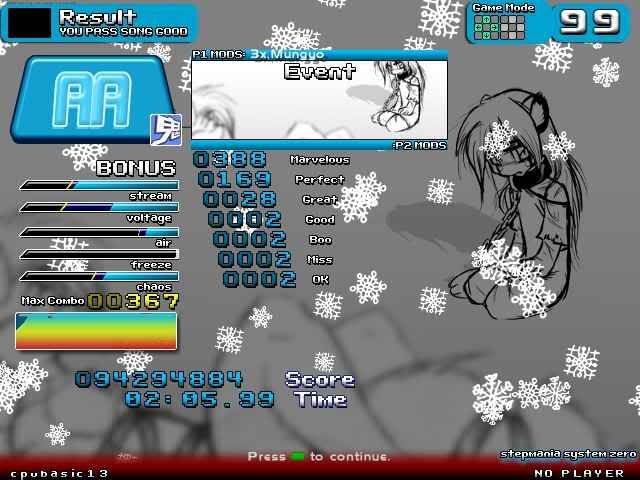
Task: Click the Game Mode pad grid icon
Action: (x=499, y=27)
